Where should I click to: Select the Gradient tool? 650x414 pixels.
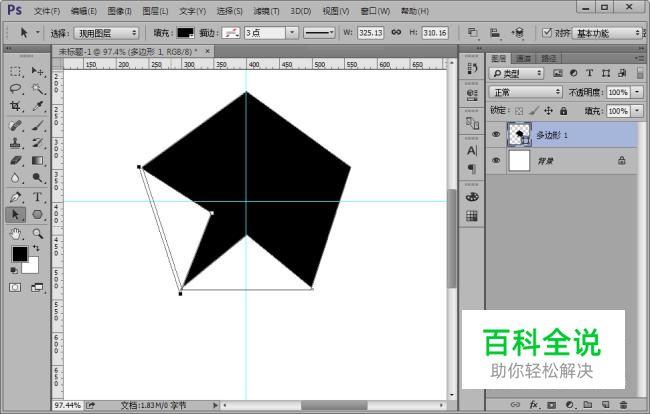[38, 160]
